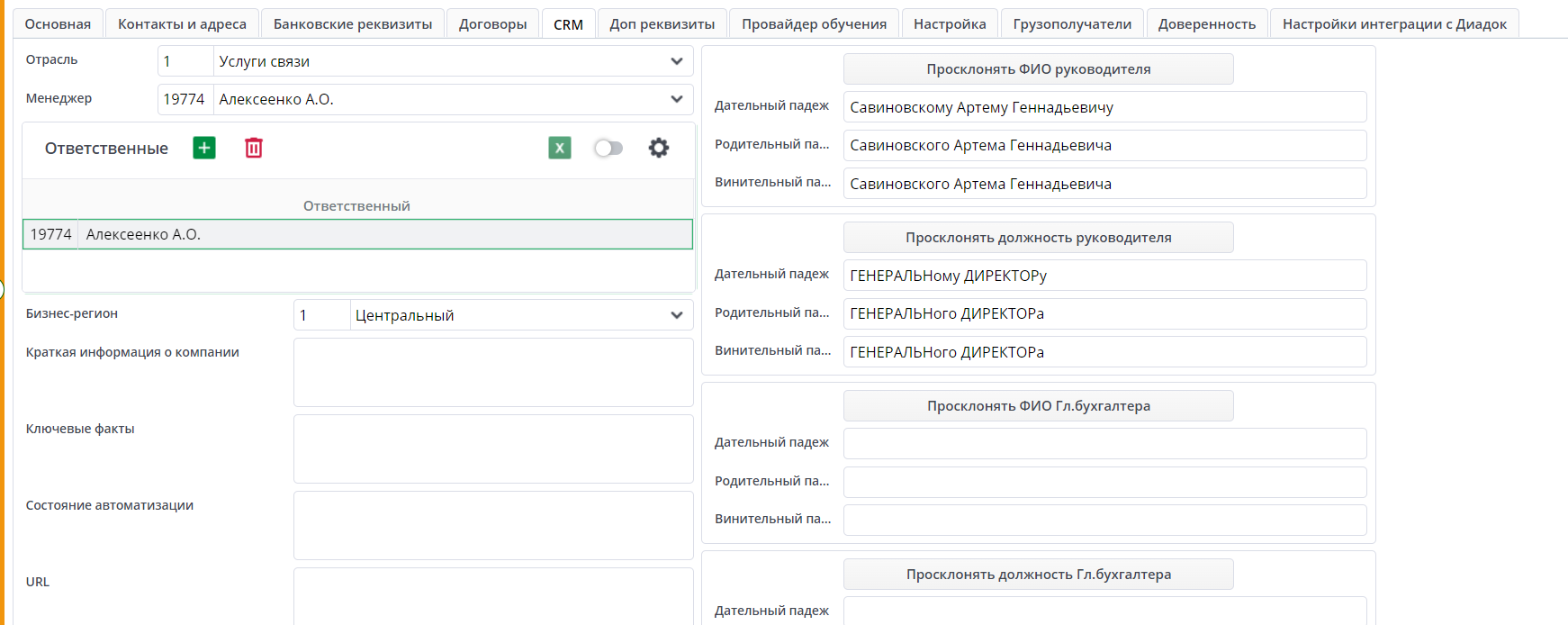Click the dative case field for the director's name
Image resolution: width=1568 pixels, height=625 pixels.
pyautogui.click(x=1104, y=107)
